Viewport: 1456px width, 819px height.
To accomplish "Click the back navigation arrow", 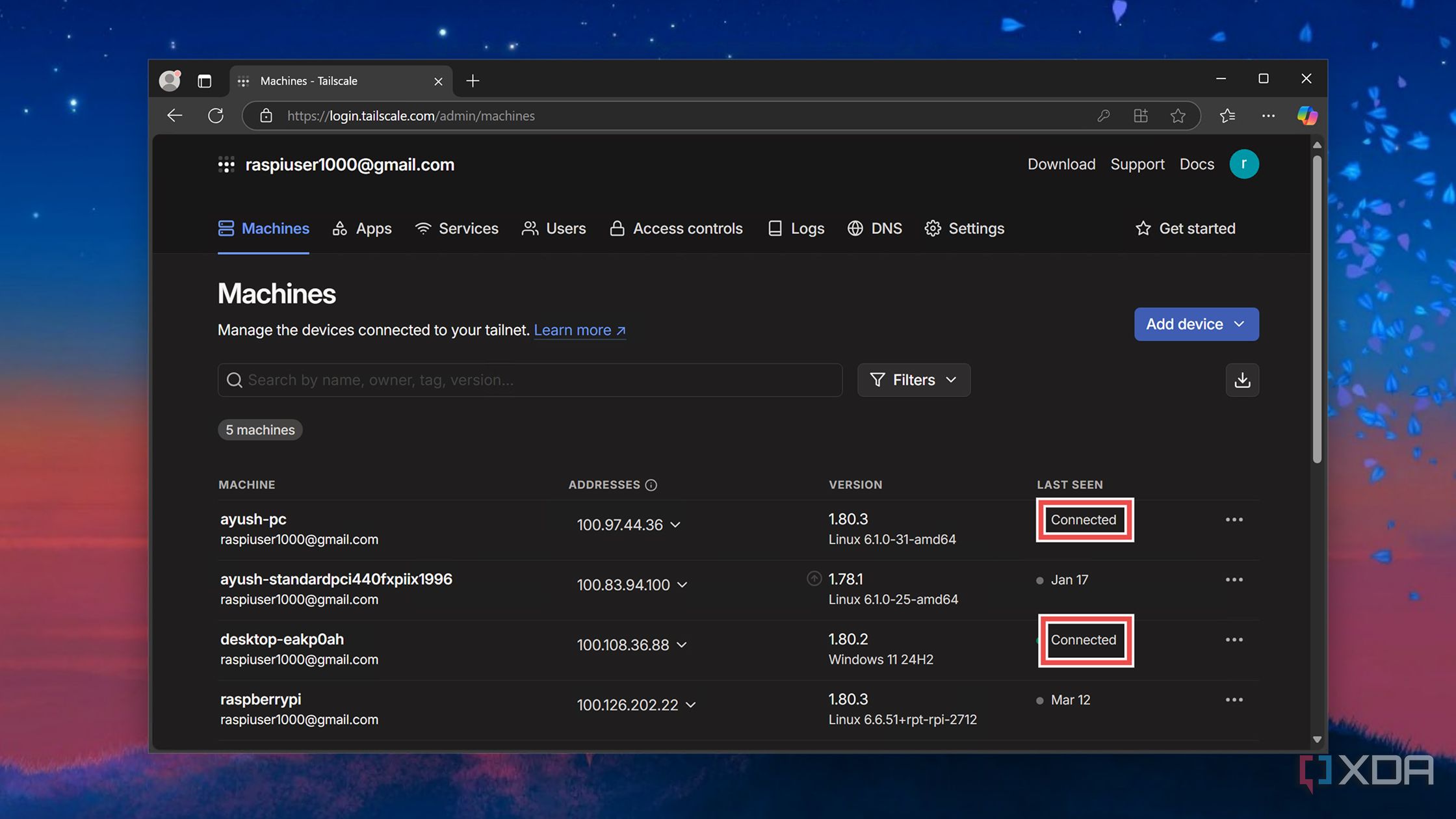I will coord(174,116).
